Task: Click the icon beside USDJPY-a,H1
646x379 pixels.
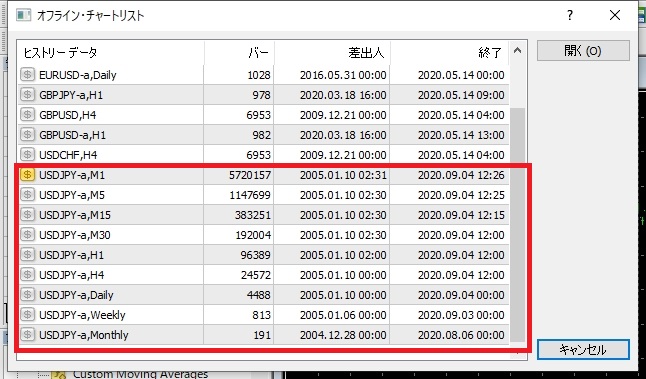Action: 27,255
